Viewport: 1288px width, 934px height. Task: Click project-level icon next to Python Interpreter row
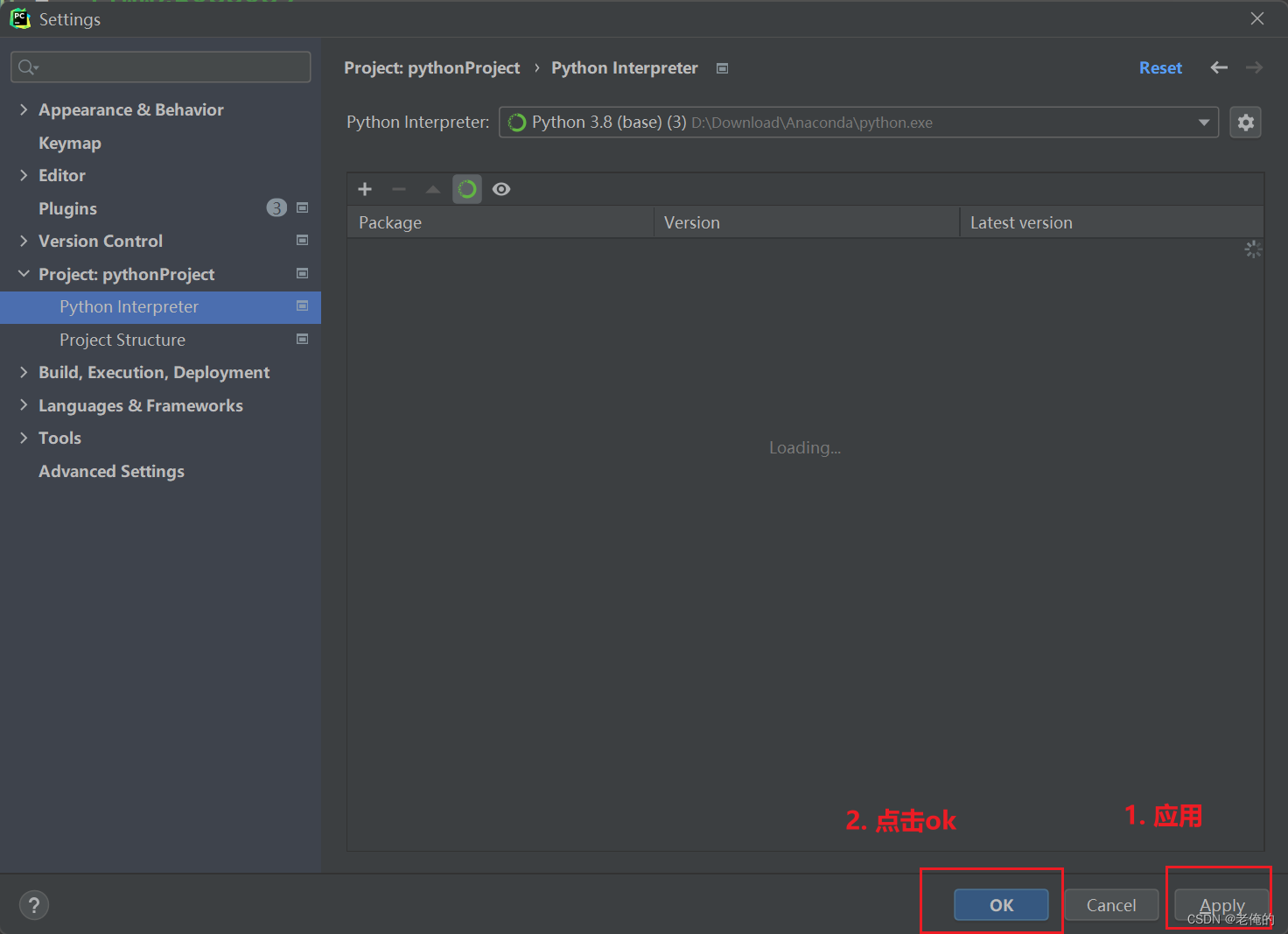click(x=302, y=305)
